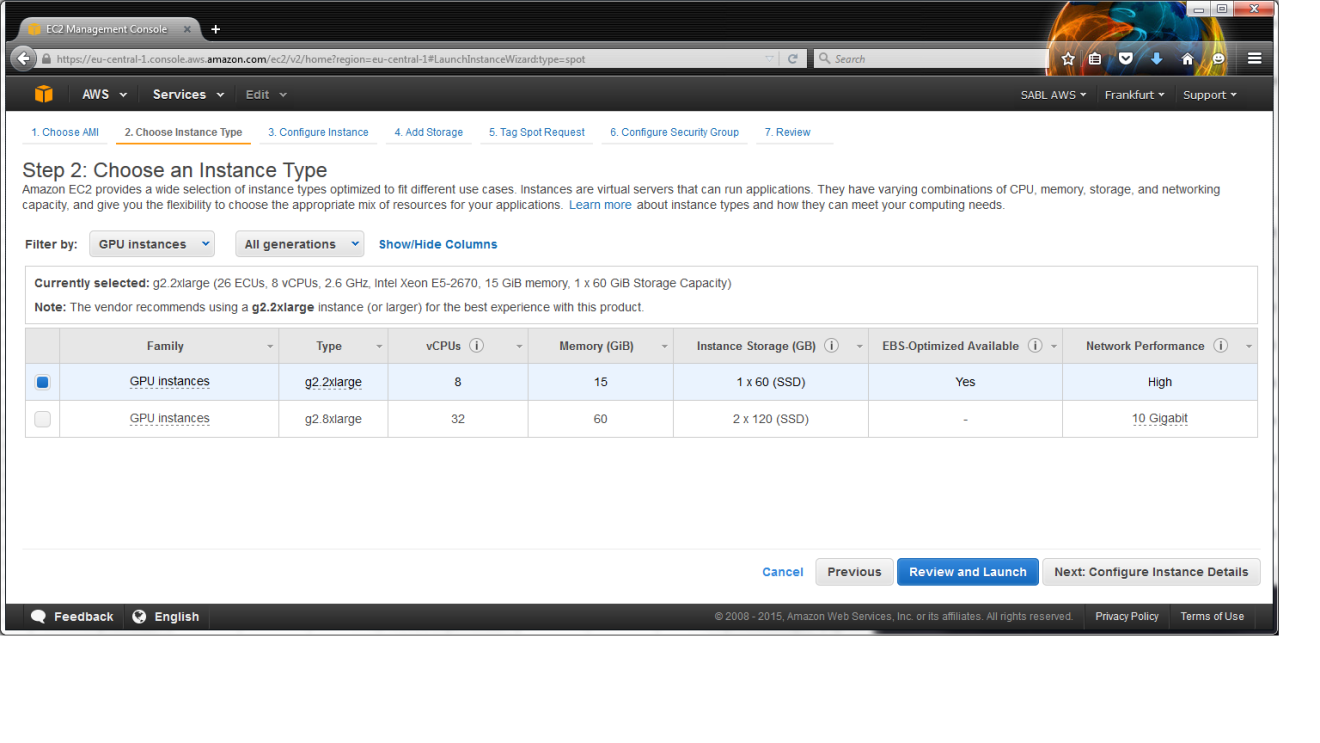Image resolution: width=1320 pixels, height=743 pixels.
Task: Go to 6. Configure Security Group tab
Action: tap(674, 132)
